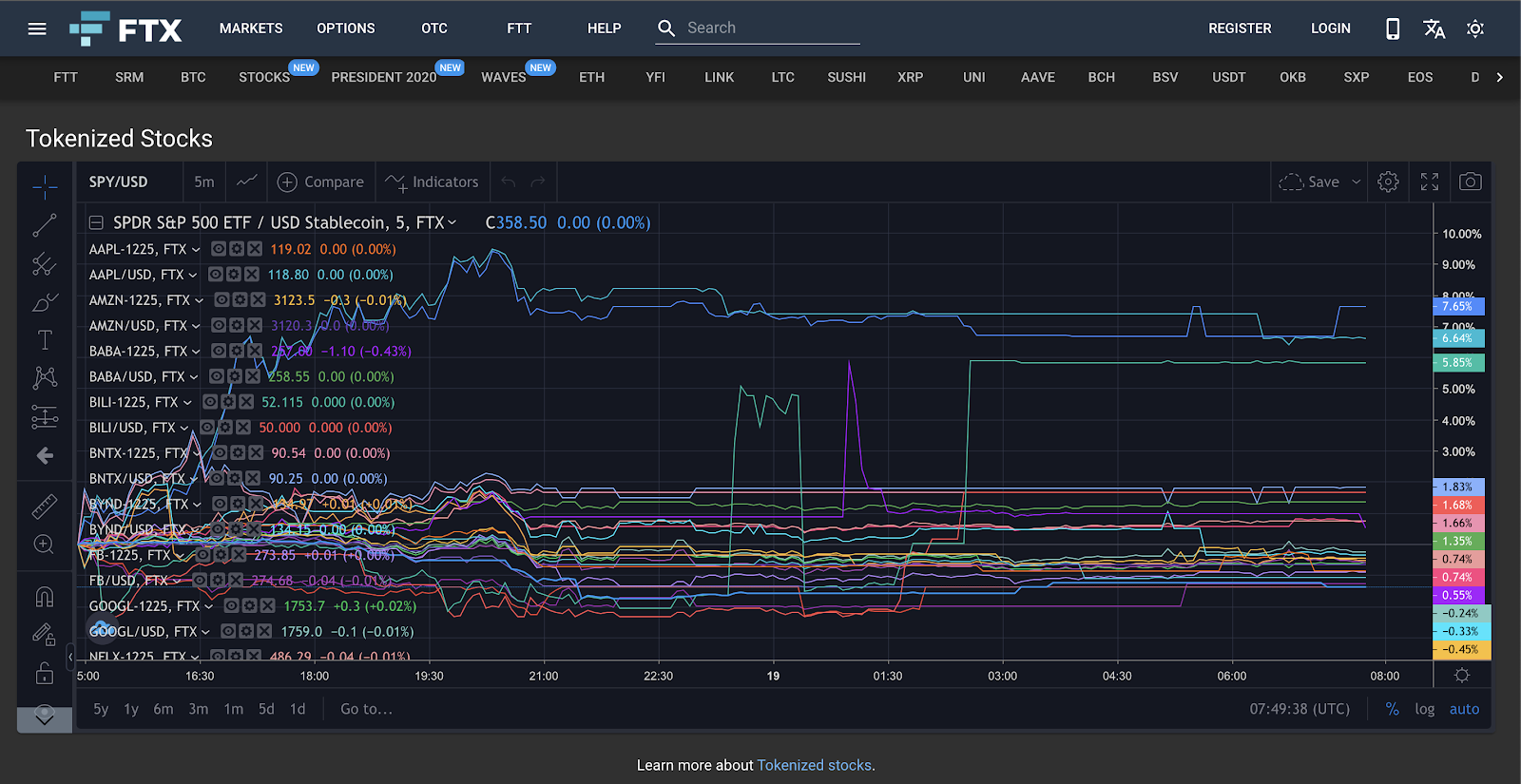This screenshot has height=784, width=1521.
Task: Expand the AMZN/USD, FTX dropdown arrow
Action: (196, 326)
